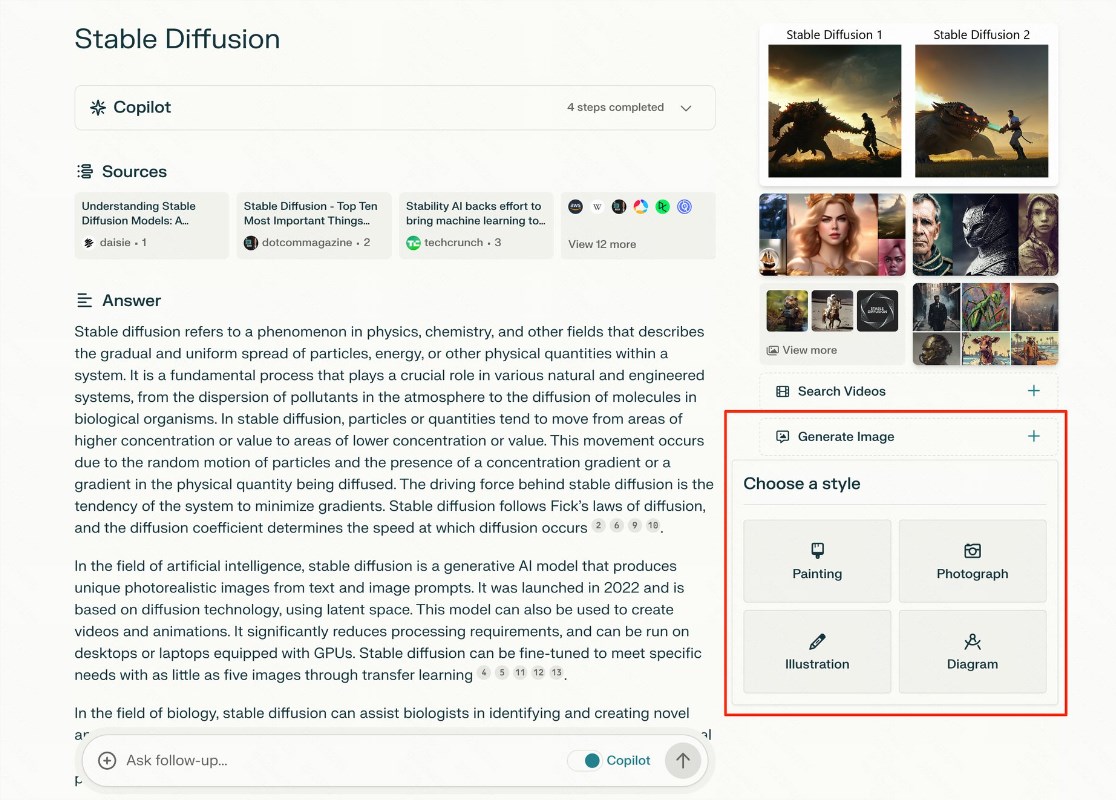The width and height of the screenshot is (1116, 800).
Task: Click View more images
Action: point(802,350)
